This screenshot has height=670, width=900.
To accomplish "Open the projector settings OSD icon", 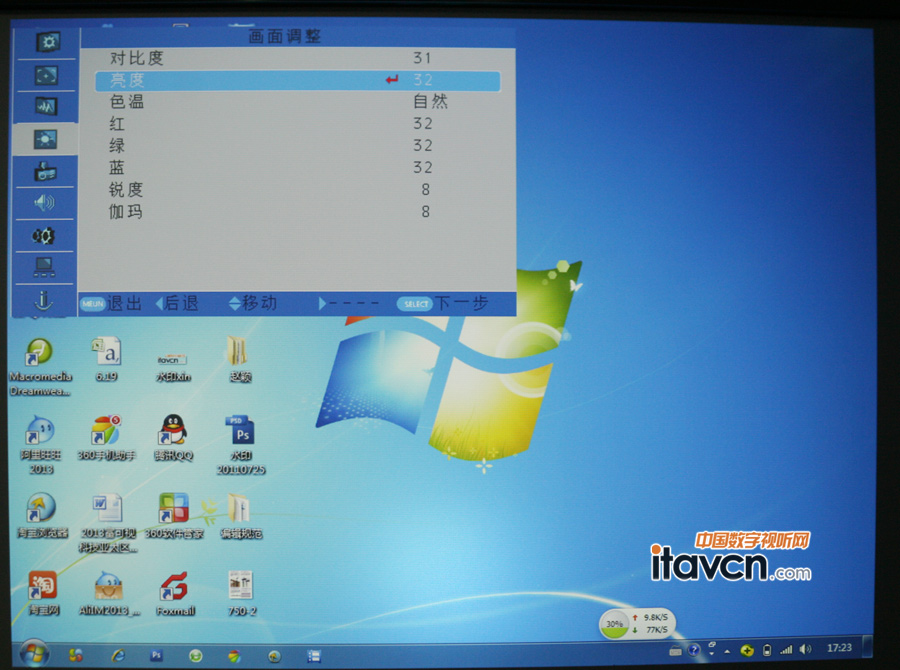I will [45, 171].
